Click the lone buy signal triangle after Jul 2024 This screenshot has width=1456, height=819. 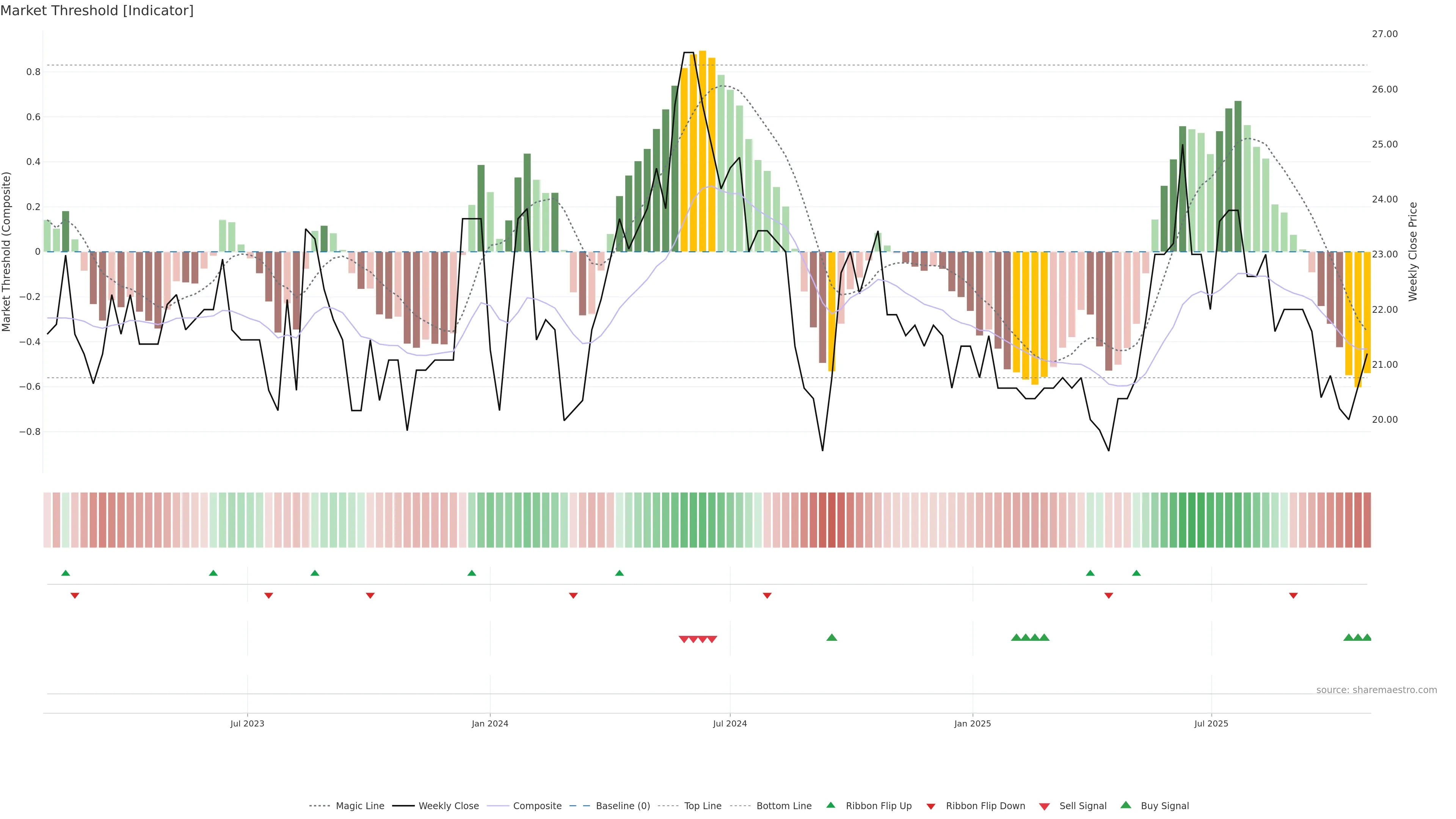click(832, 637)
